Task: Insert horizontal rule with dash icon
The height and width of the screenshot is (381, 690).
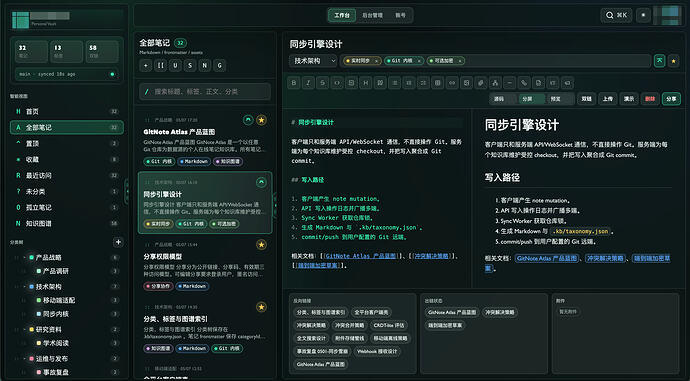Action: [510, 83]
